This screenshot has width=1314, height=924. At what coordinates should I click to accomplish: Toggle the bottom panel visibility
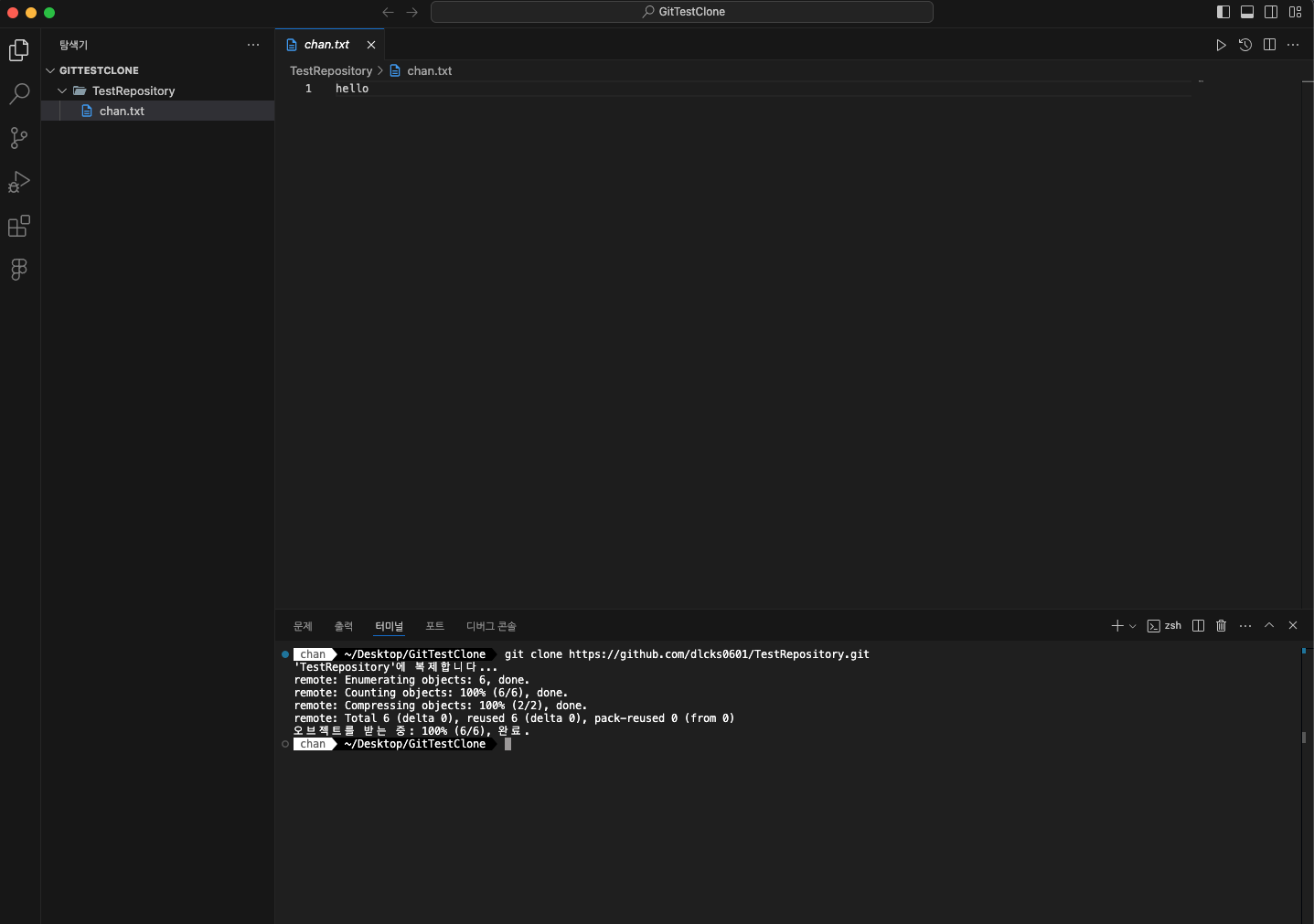[x=1247, y=12]
